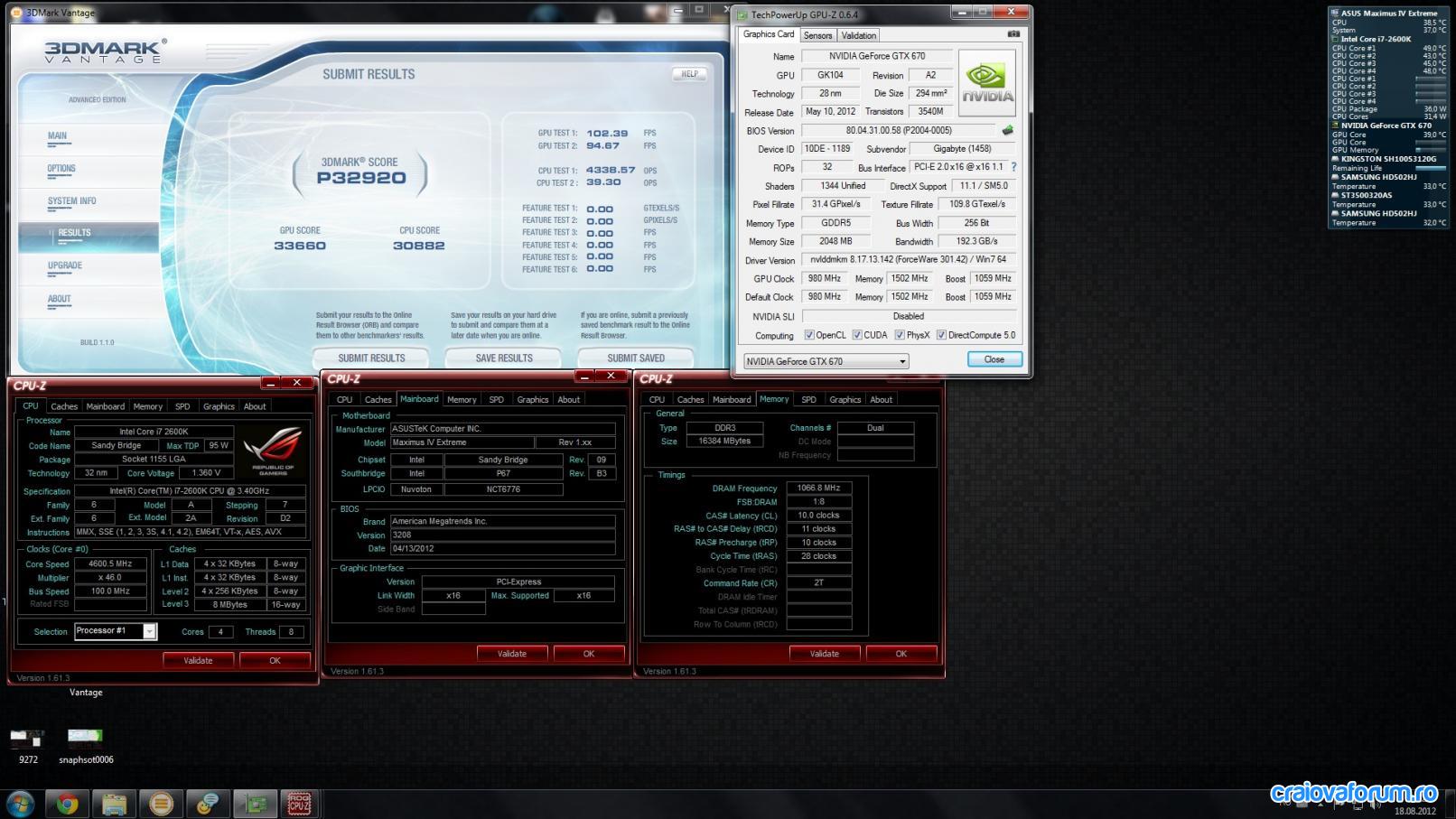Click the Kingston Remaining Life bar
Image resolution: width=1456 pixels, height=819 pixels.
click(x=1430, y=168)
